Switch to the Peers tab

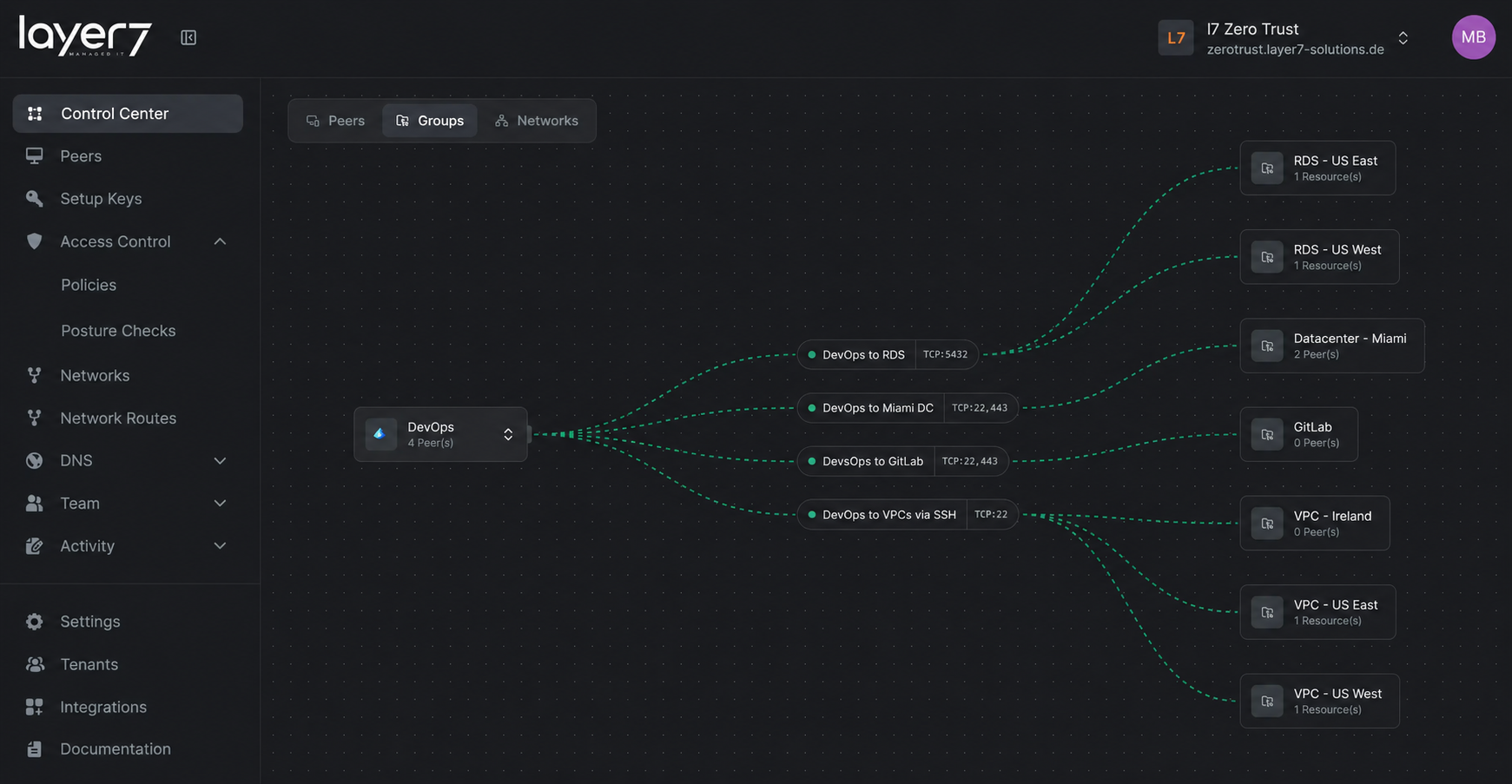point(336,121)
